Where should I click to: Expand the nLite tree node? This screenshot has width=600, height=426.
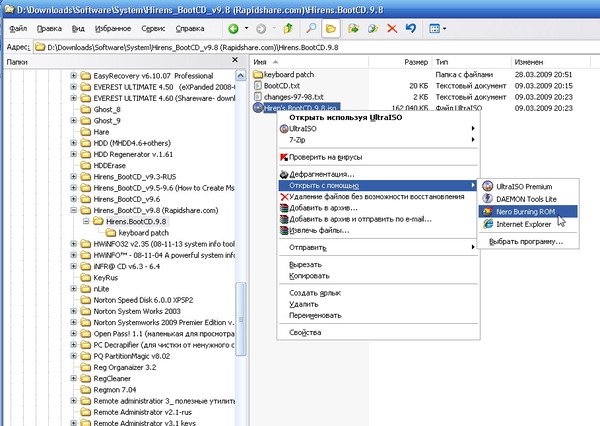[73, 288]
